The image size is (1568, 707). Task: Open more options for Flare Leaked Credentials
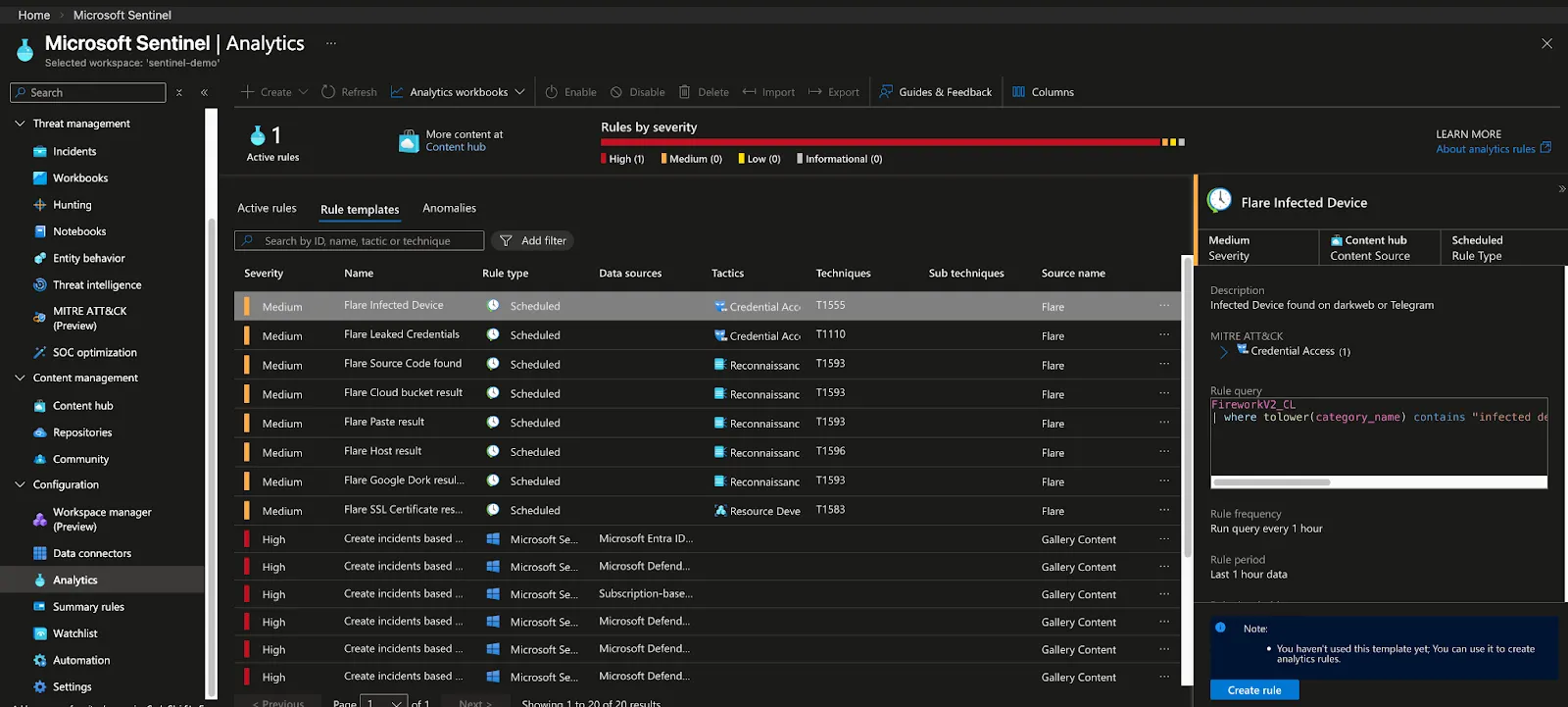pos(1164,334)
